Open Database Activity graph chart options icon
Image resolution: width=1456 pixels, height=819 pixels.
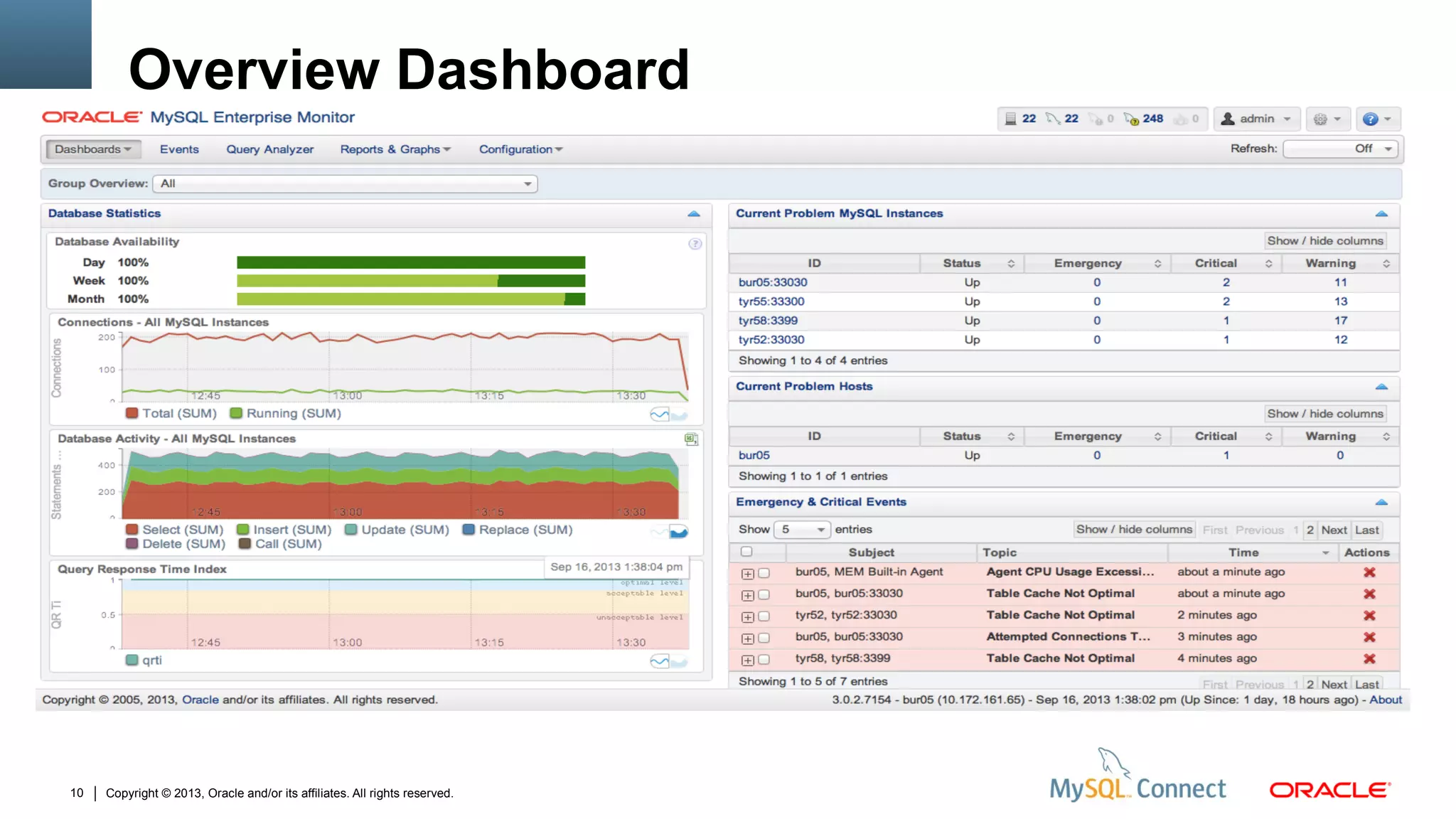[668, 532]
